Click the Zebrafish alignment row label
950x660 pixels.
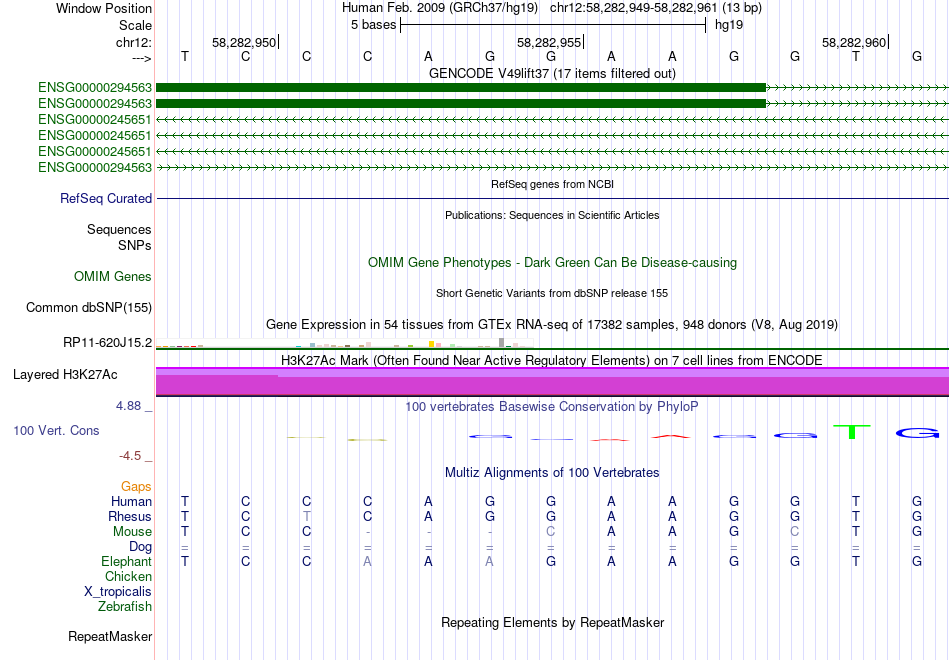click(x=125, y=606)
